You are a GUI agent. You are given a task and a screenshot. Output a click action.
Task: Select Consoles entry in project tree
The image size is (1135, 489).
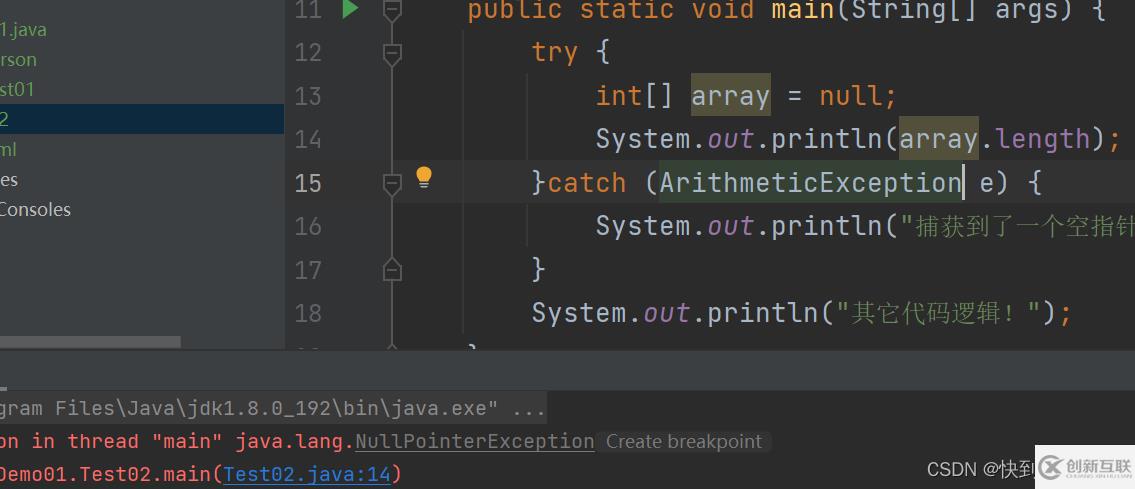(35, 209)
